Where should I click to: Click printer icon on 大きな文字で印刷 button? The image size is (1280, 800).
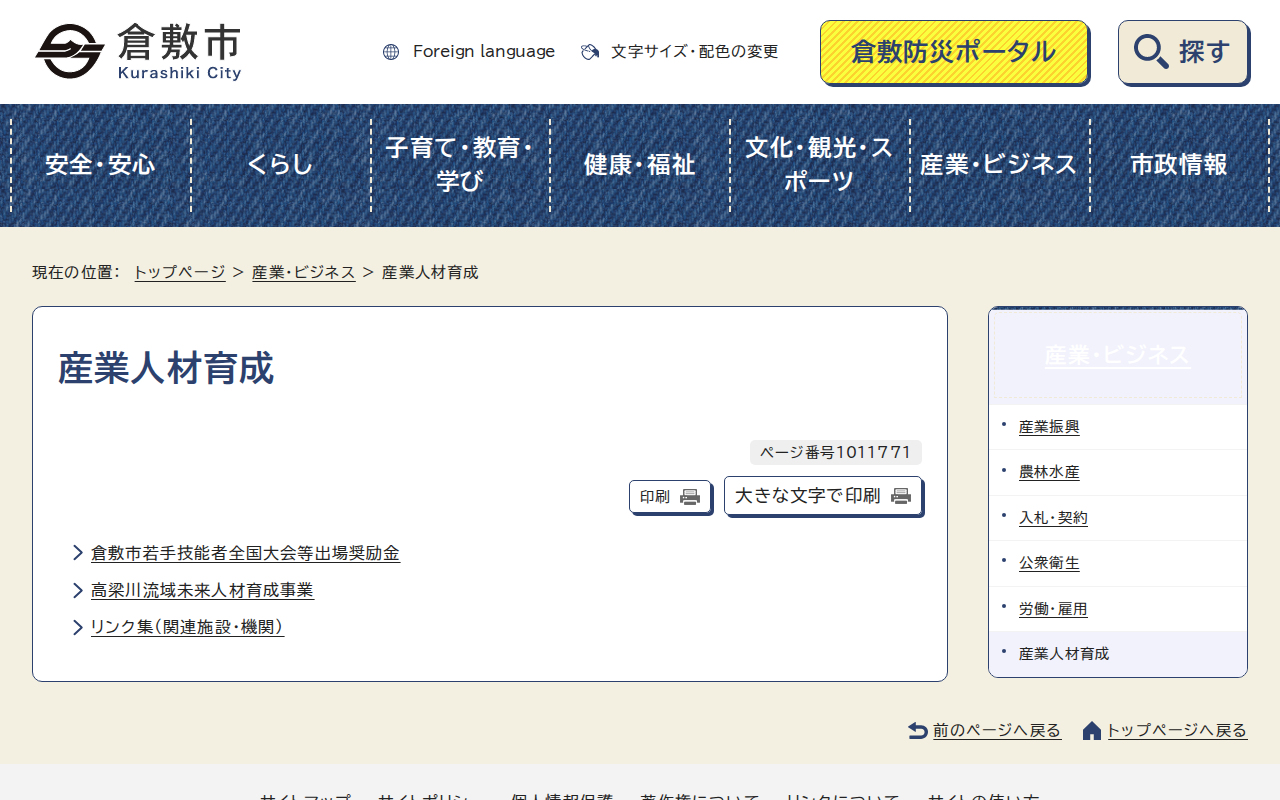(901, 496)
